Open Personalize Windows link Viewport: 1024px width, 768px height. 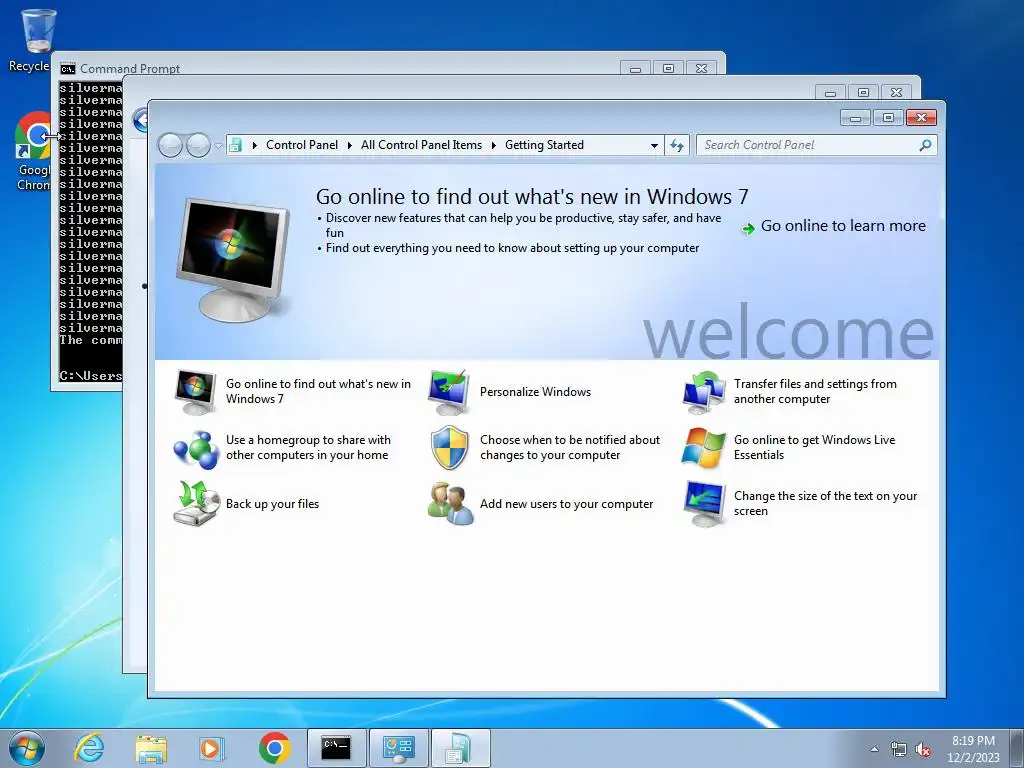point(535,392)
